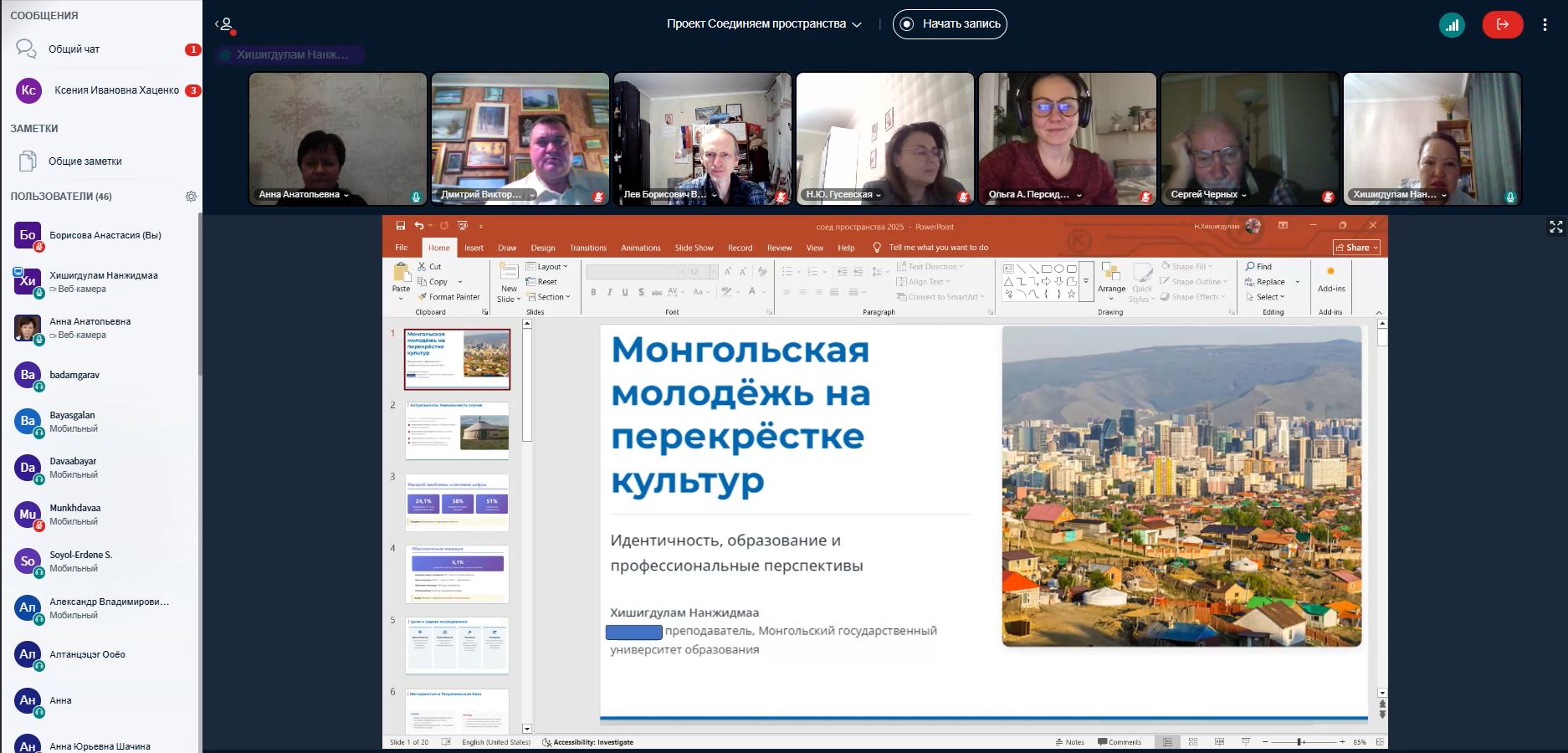
Task: Click the red leave session button
Action: click(x=1502, y=24)
